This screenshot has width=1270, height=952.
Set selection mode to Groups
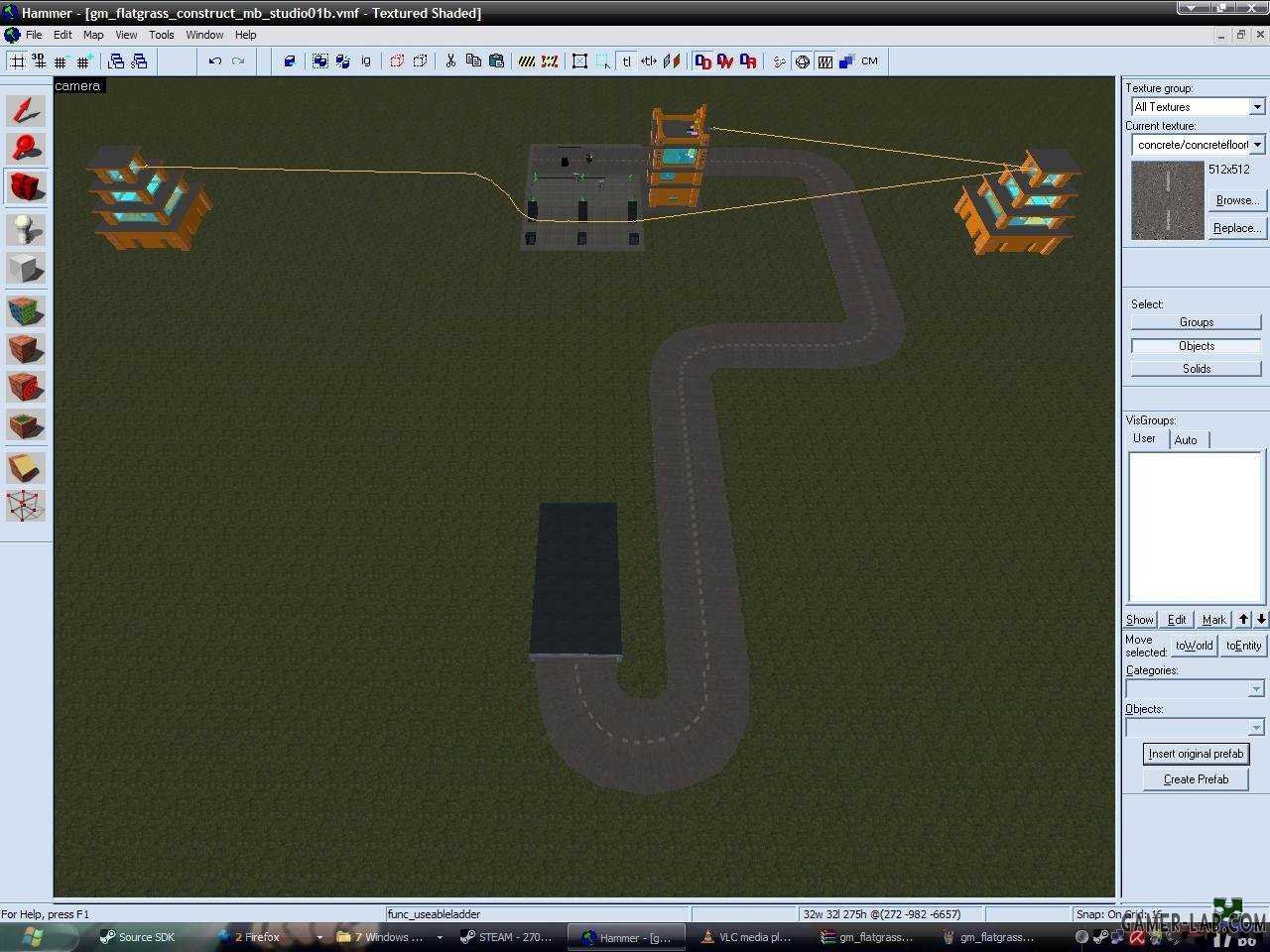coord(1197,322)
